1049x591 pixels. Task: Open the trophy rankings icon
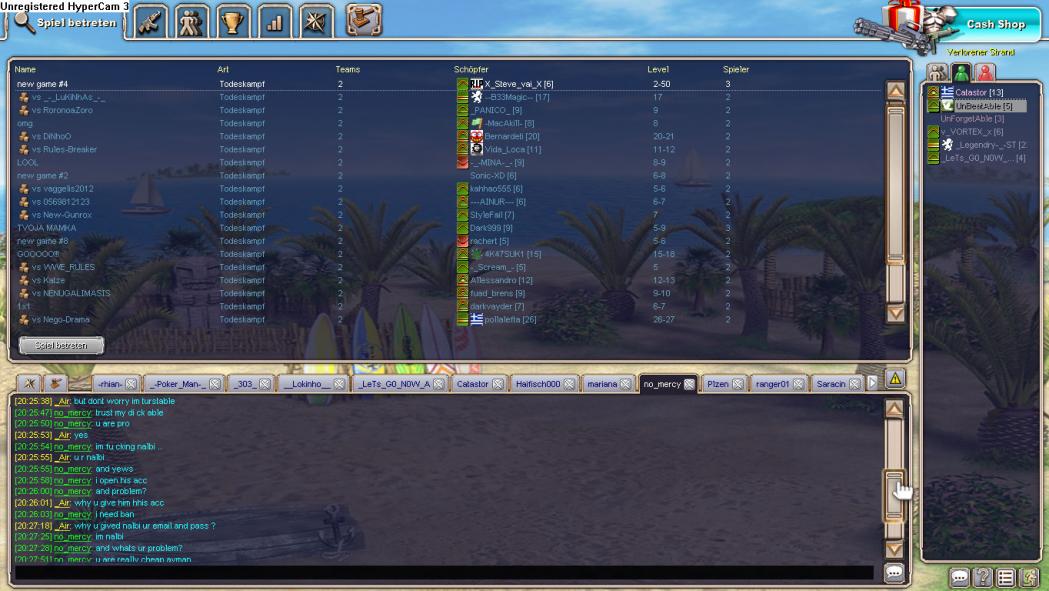tap(233, 21)
